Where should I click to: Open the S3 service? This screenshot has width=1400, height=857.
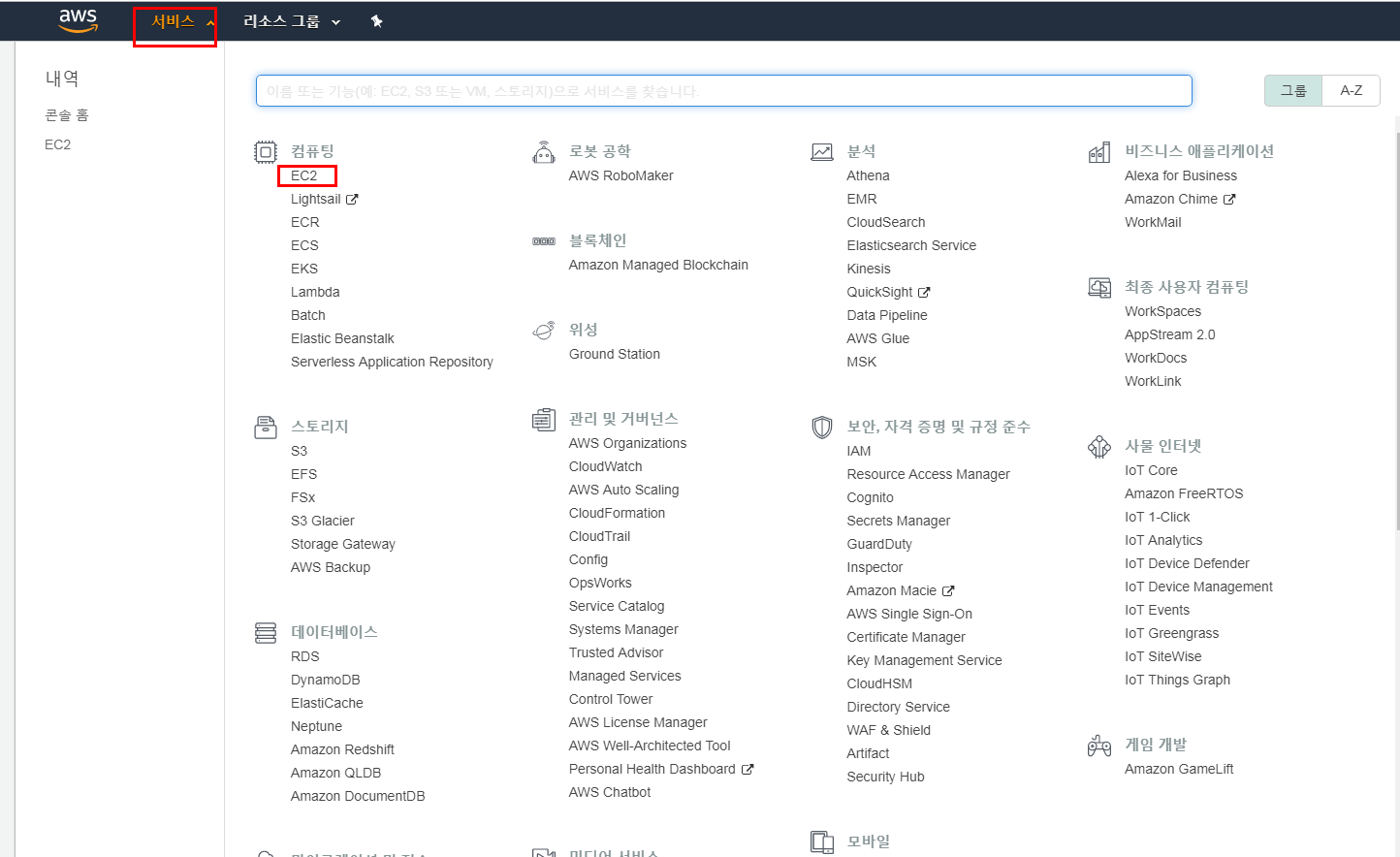point(299,451)
